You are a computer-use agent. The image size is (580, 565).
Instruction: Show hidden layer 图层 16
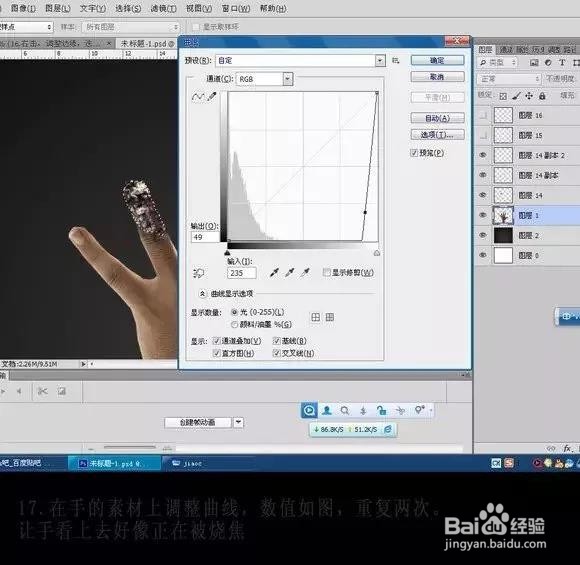tap(483, 115)
